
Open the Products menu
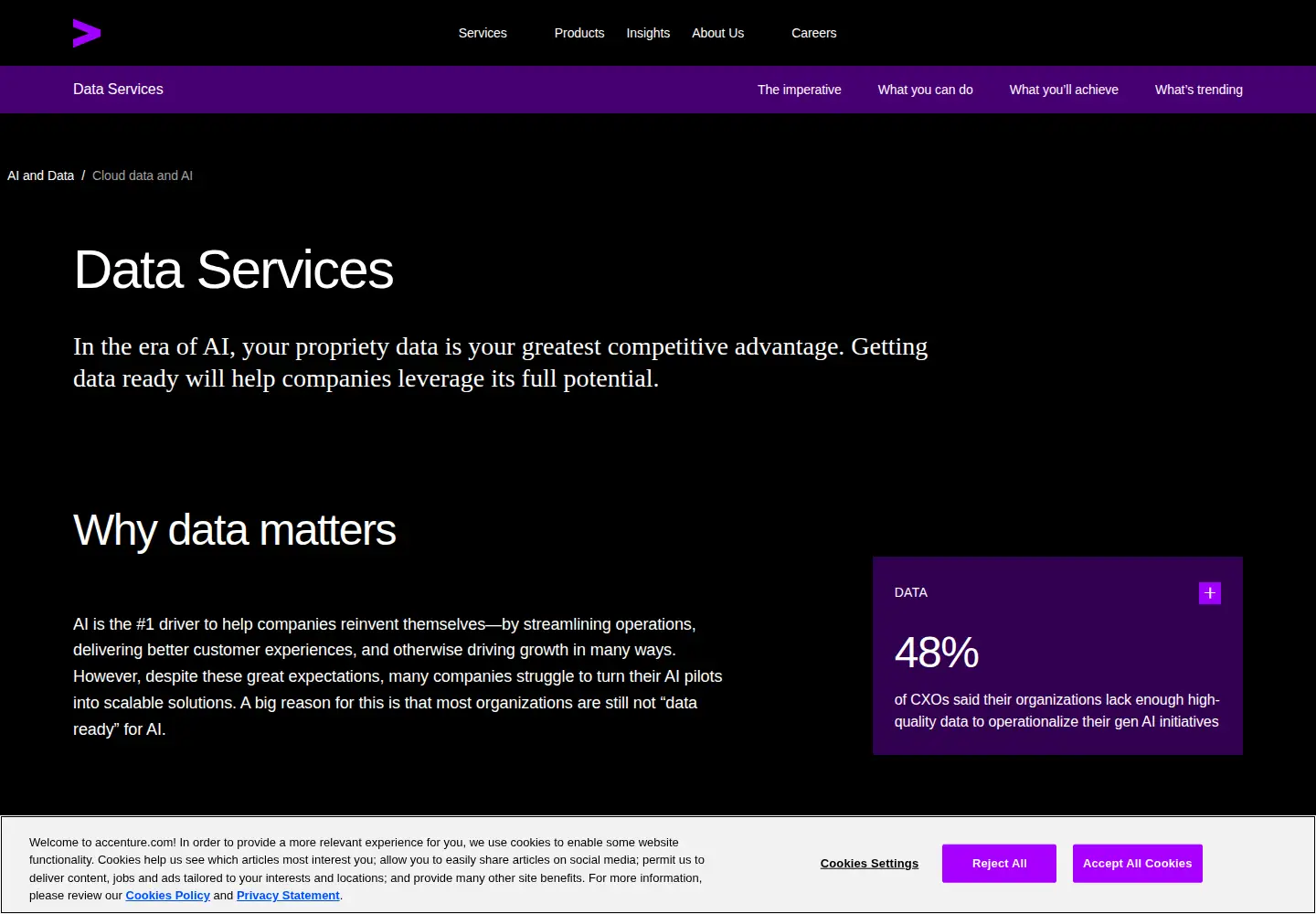coord(579,33)
